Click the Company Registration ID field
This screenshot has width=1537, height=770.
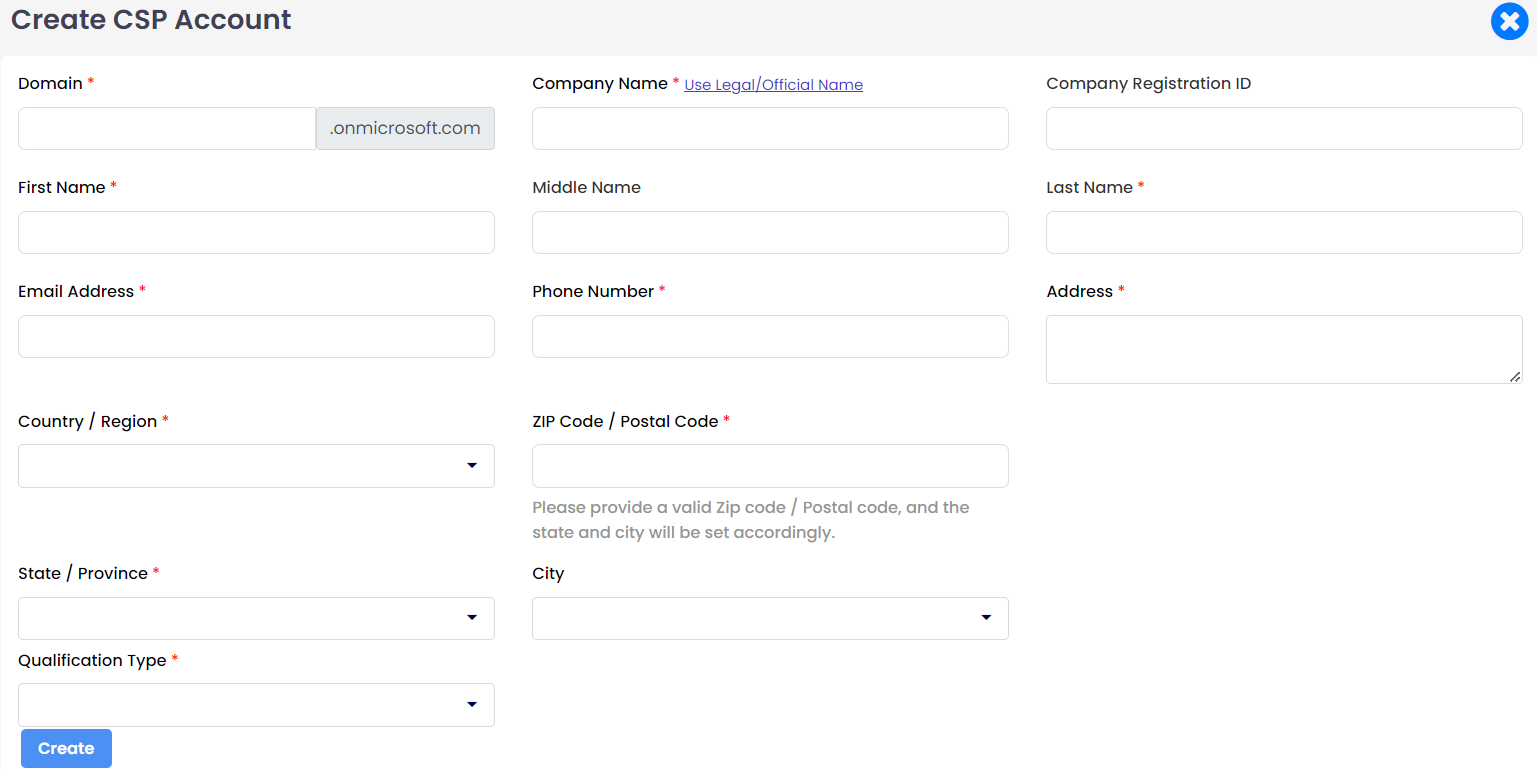pyautogui.click(x=1284, y=129)
